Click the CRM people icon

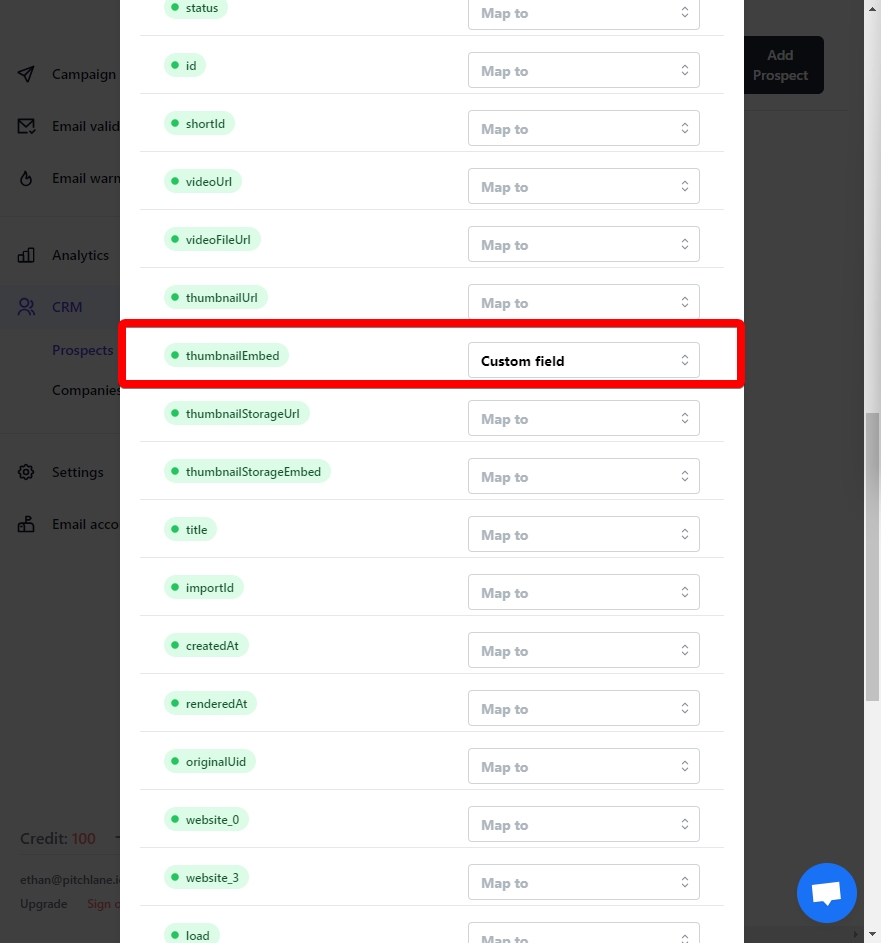click(x=27, y=307)
